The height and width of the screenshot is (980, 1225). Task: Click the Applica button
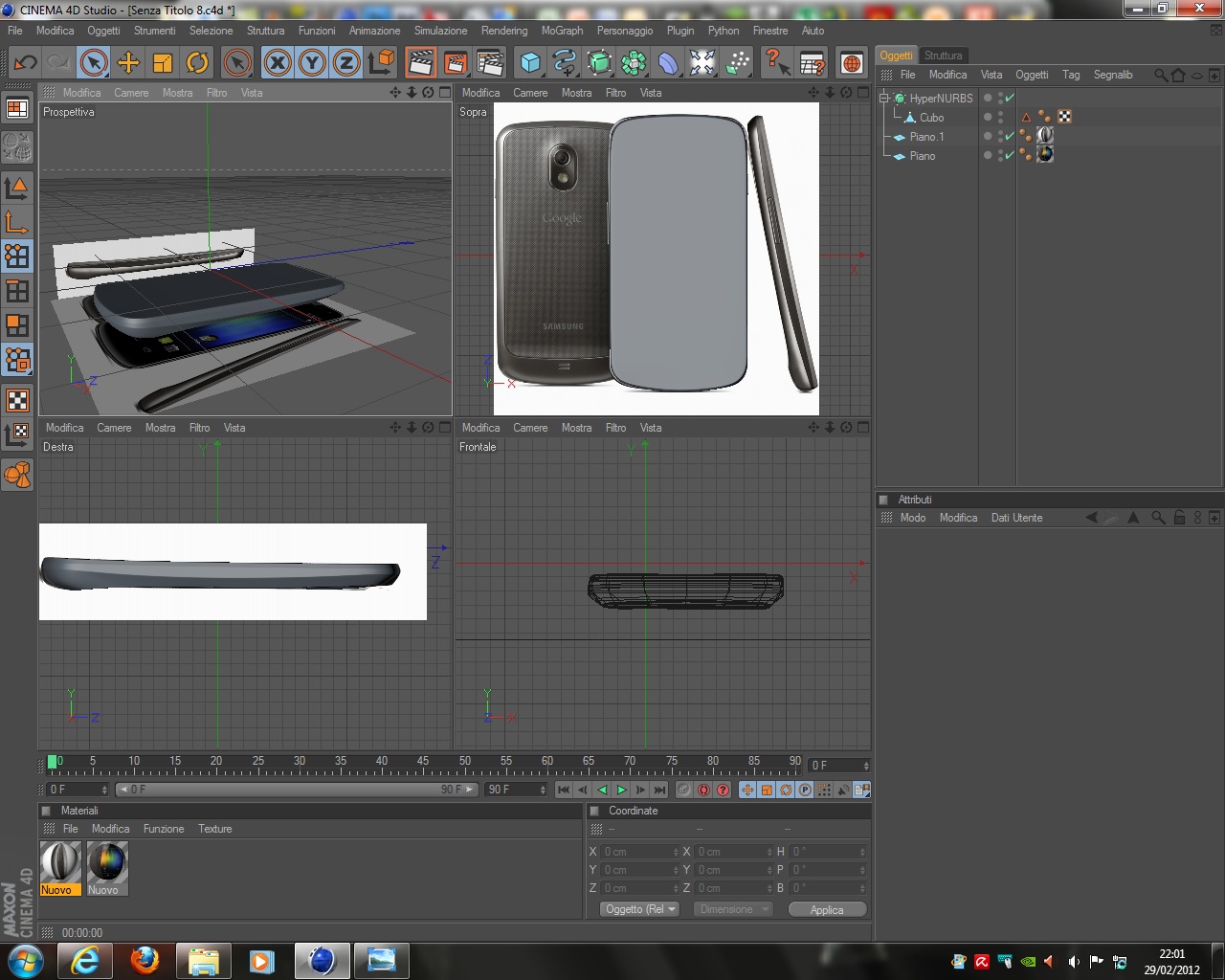827,909
